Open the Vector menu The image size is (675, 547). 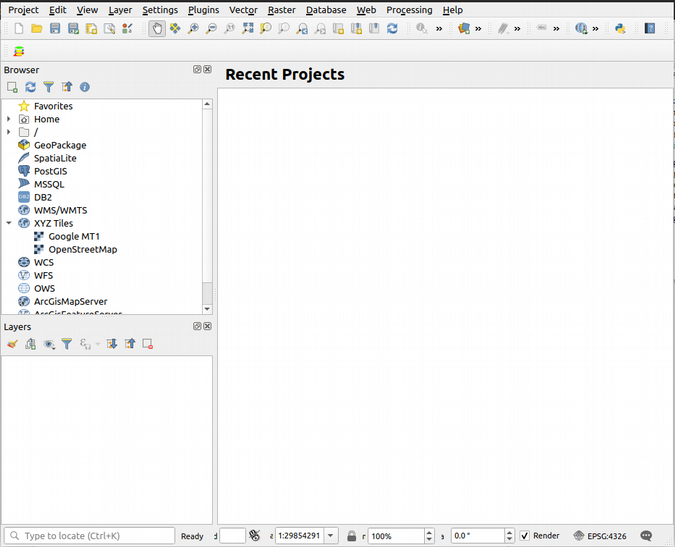[x=243, y=10]
